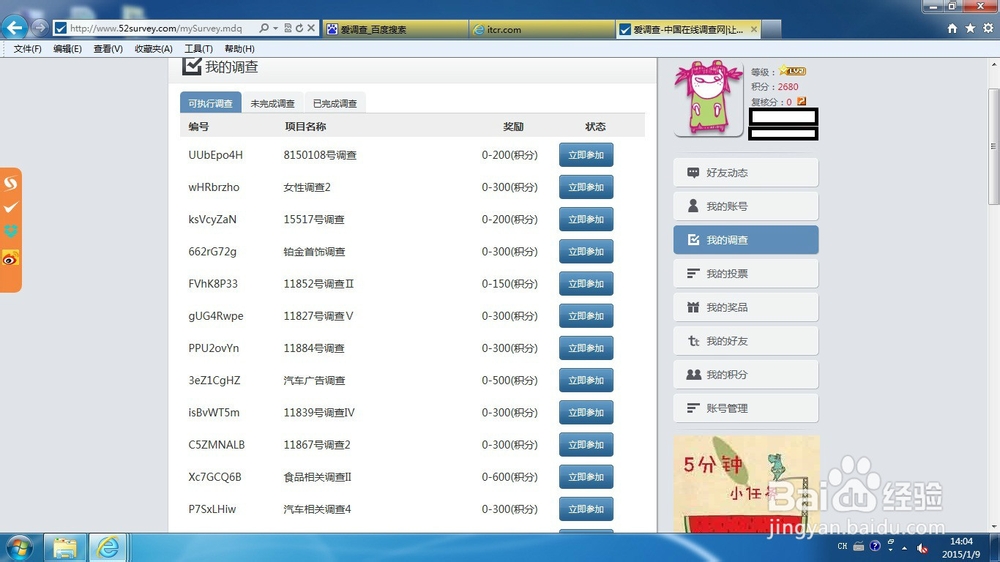Click 立即参加 for 11867号调查2

586,445
